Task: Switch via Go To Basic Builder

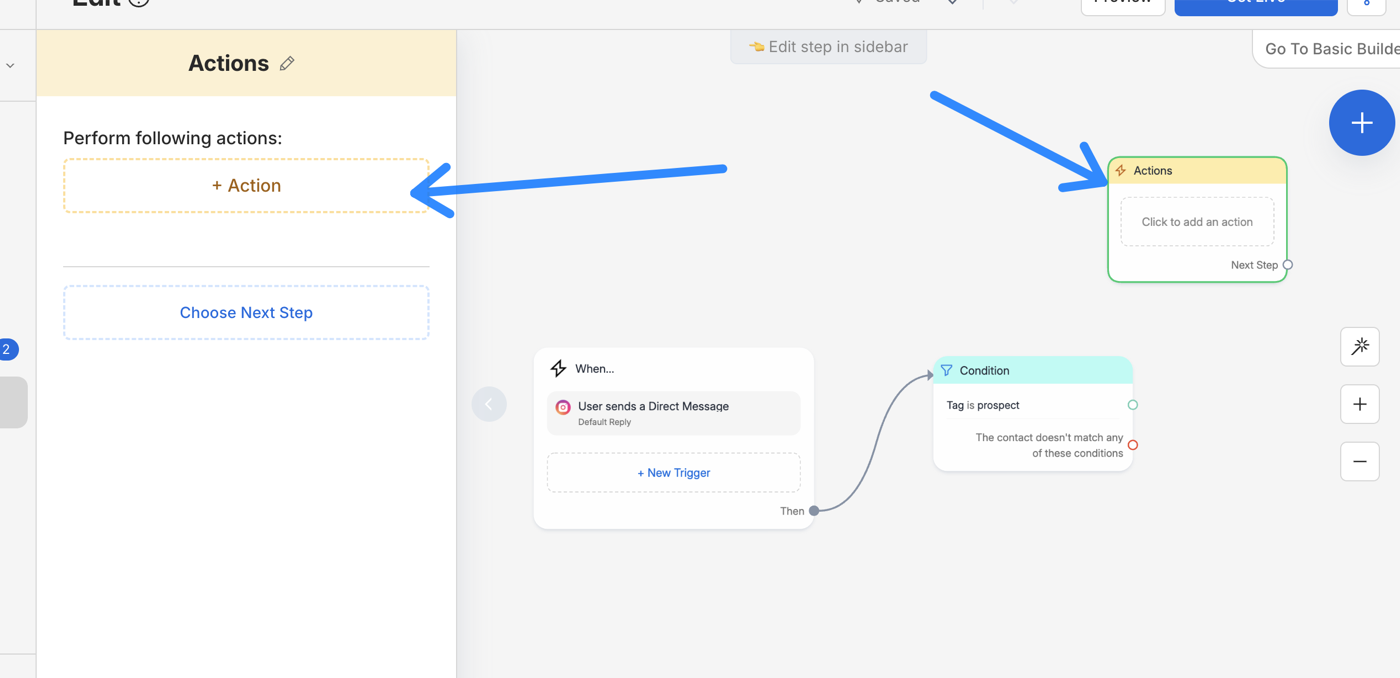Action: point(1330,49)
